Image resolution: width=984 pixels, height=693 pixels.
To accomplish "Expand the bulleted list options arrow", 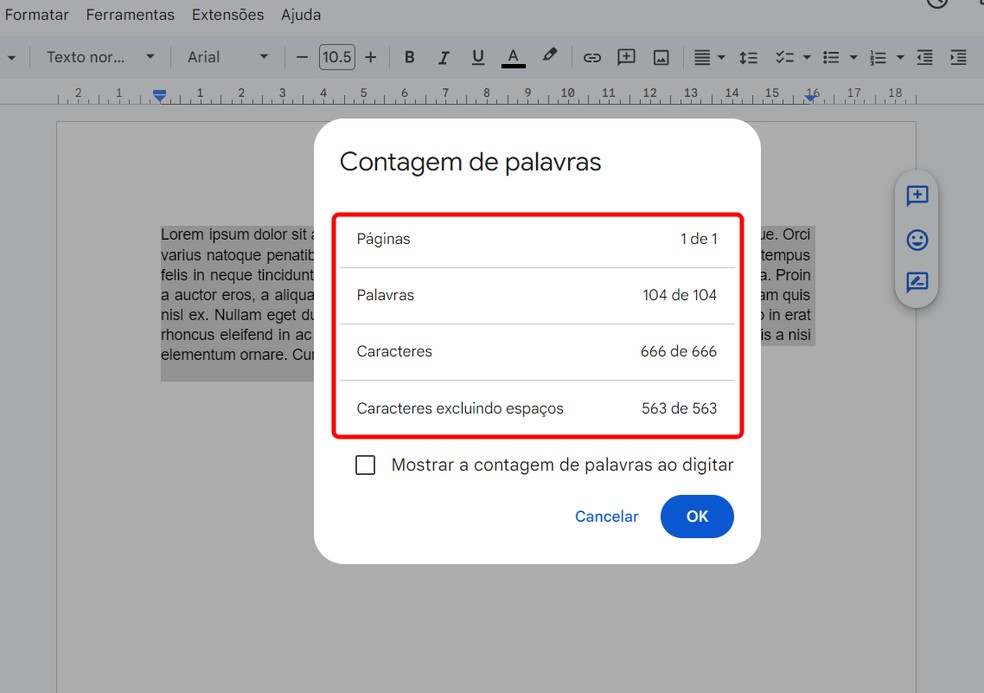I will click(853, 58).
